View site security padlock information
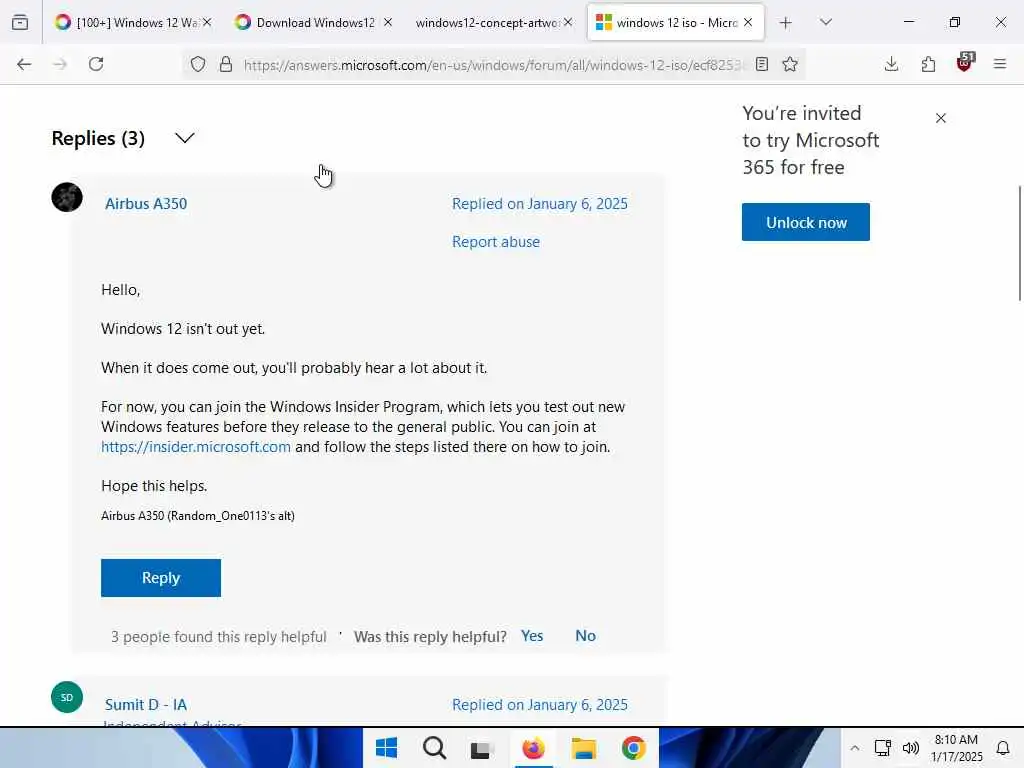The height and width of the screenshot is (768, 1024). pyautogui.click(x=226, y=64)
